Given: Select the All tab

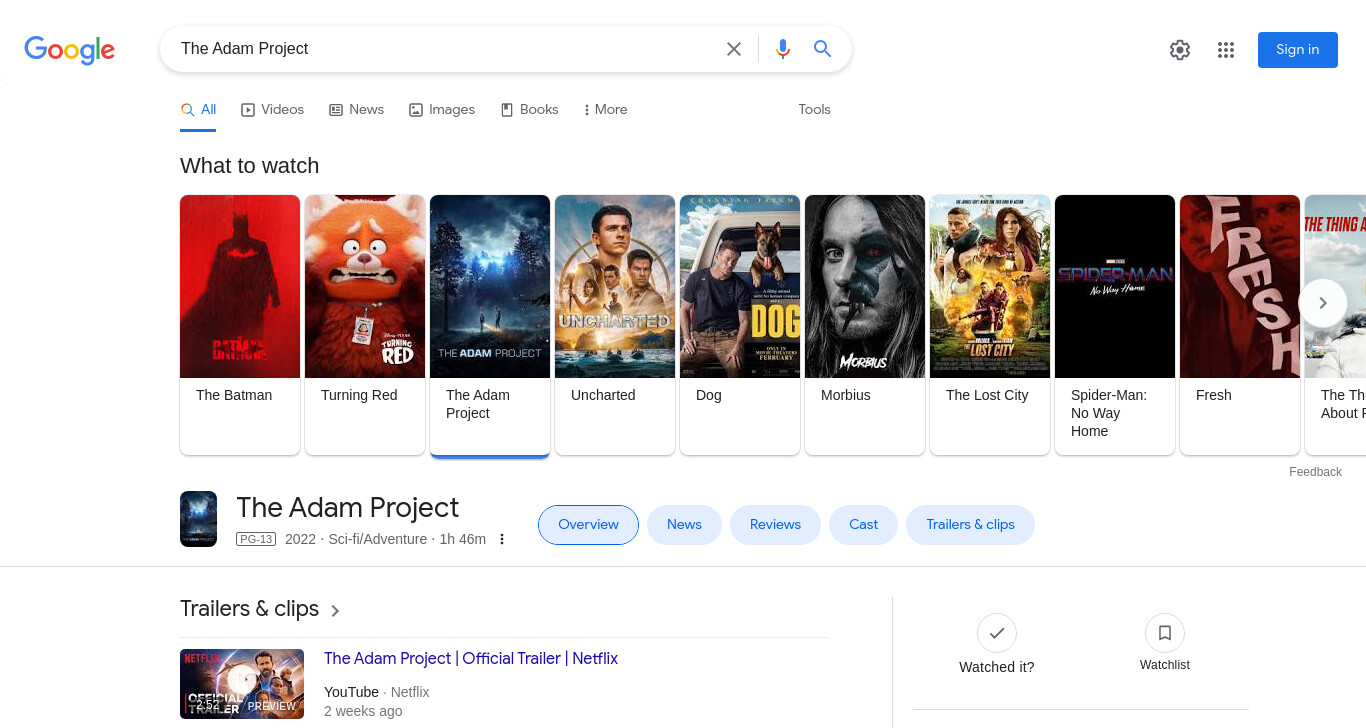Looking at the screenshot, I should (x=198, y=110).
